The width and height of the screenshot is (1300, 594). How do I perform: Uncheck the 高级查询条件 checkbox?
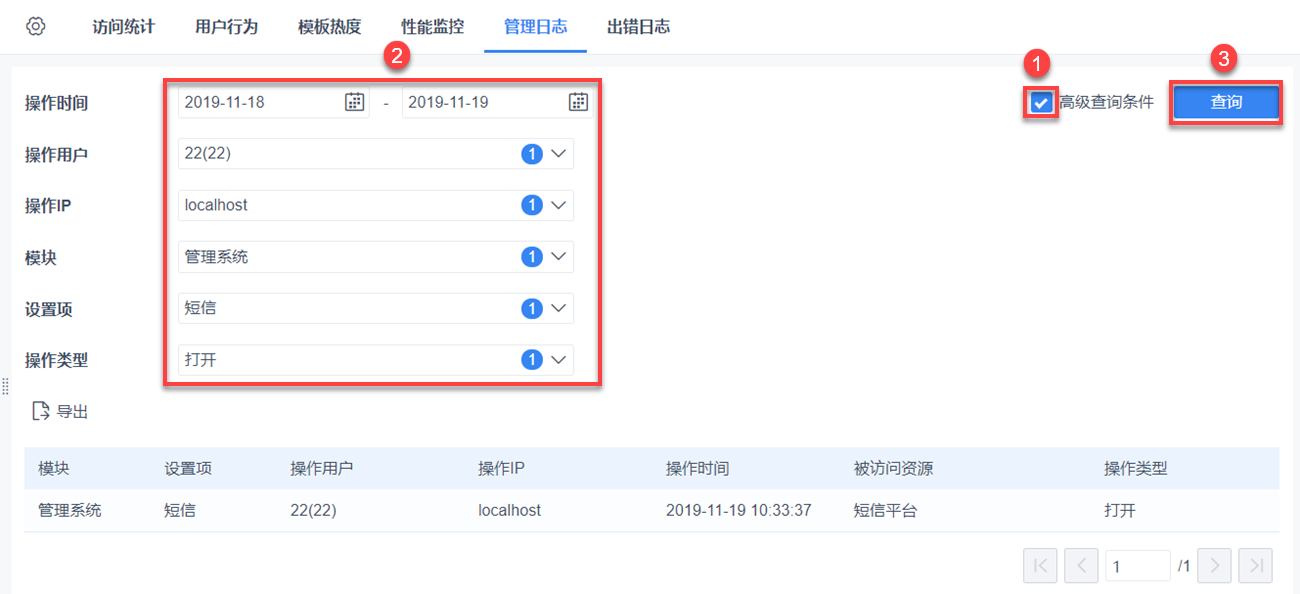pos(1041,102)
